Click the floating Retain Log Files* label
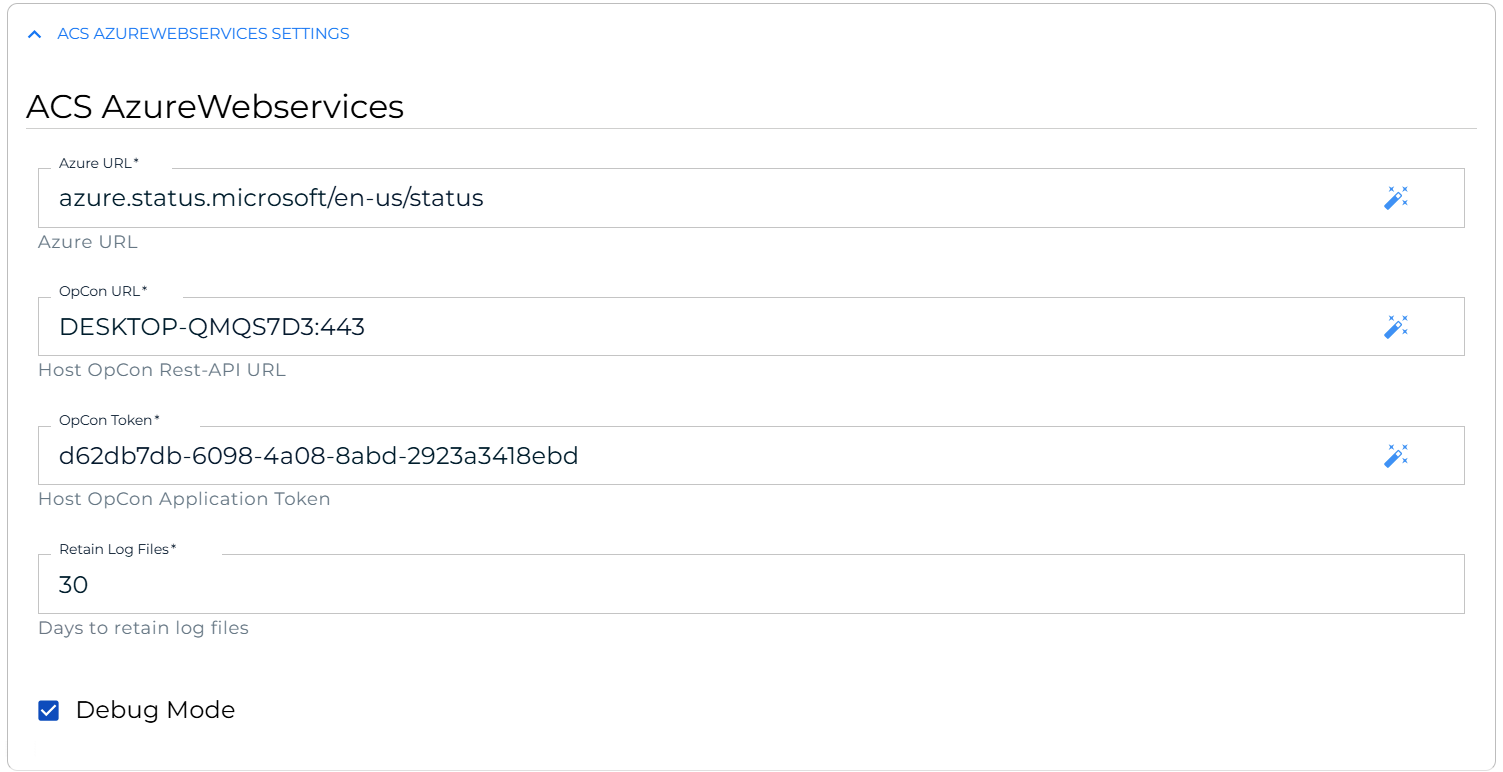Screen dimensions: 1503x772 point(117,549)
